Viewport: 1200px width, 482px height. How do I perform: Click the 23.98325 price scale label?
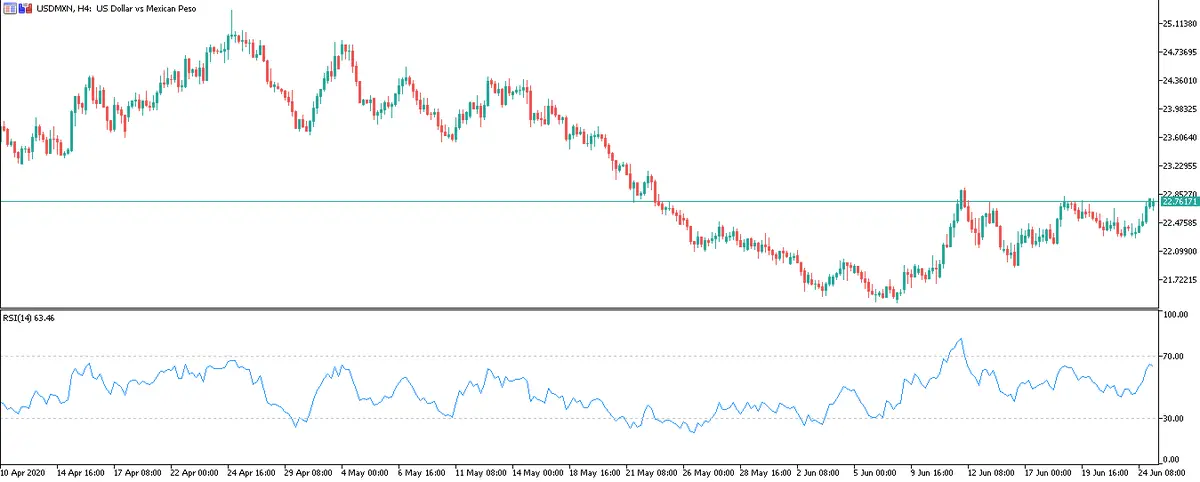tap(1173, 109)
